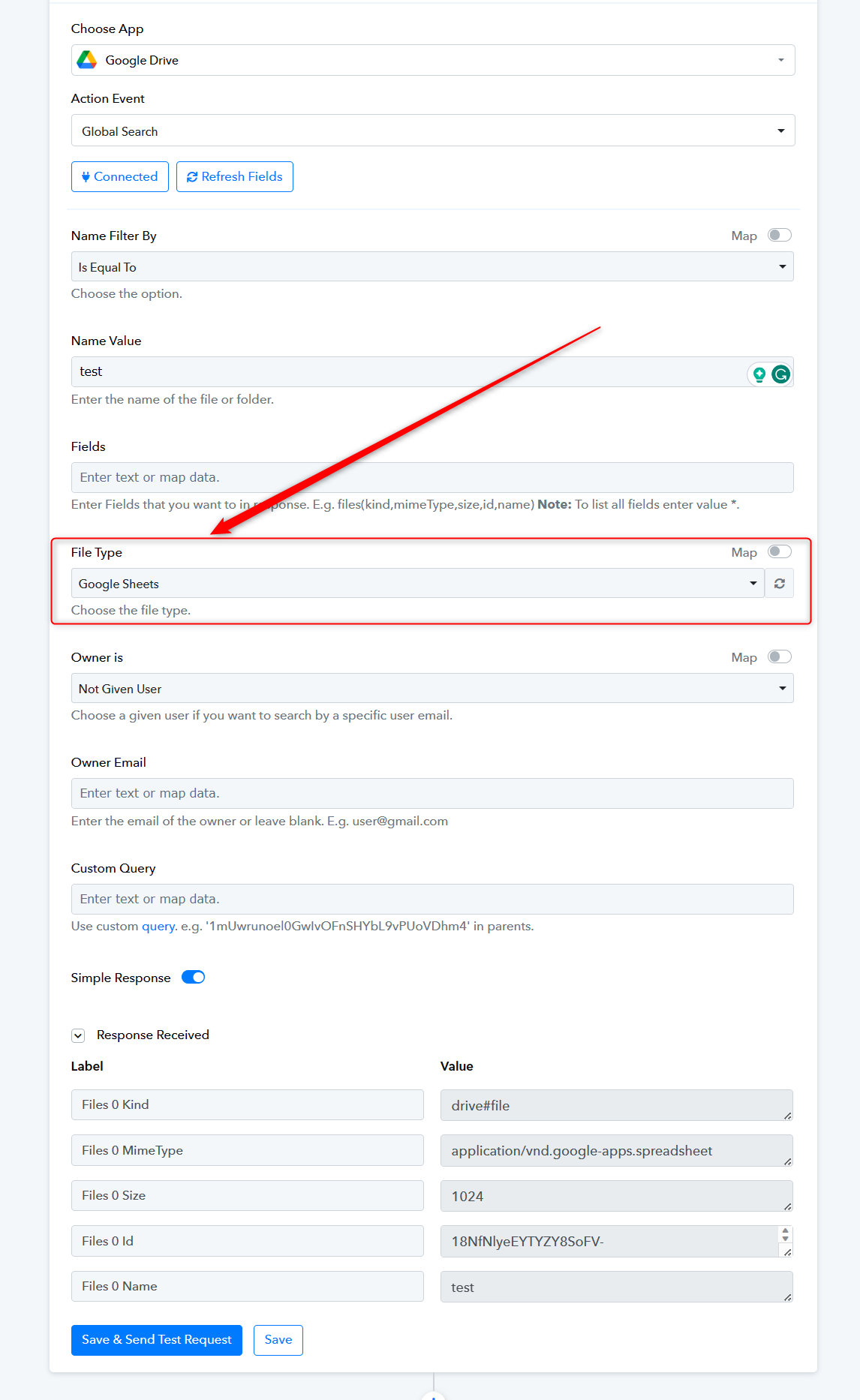Toggle Map switch for Owner is

point(780,657)
